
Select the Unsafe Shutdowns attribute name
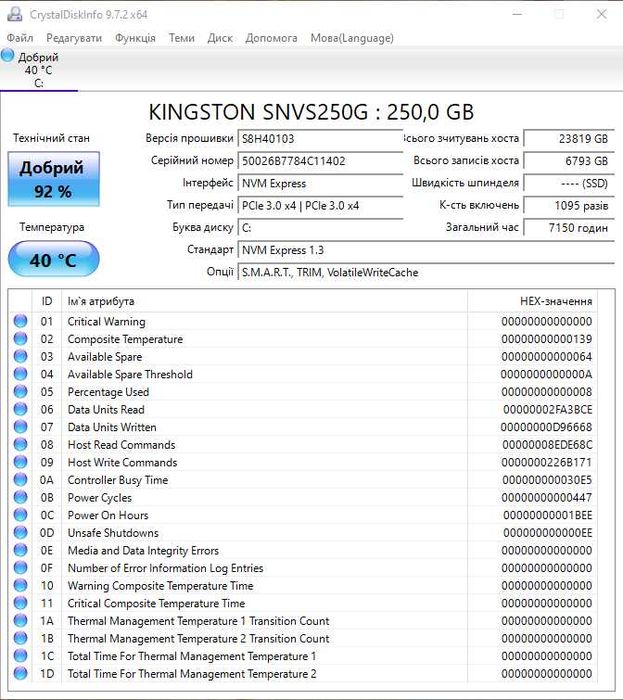tap(113, 533)
